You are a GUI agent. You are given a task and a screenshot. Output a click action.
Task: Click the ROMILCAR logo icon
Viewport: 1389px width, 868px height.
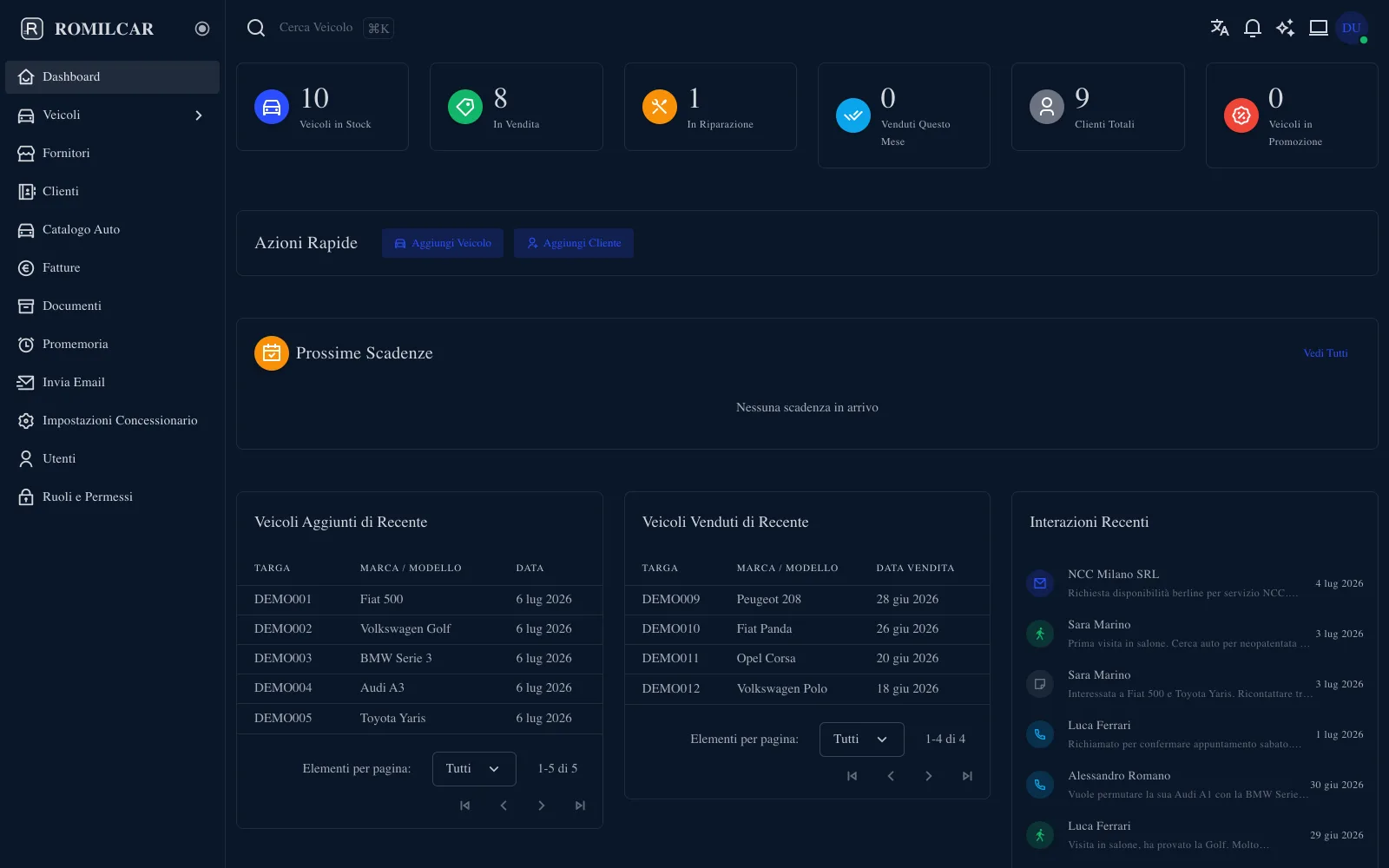32,29
